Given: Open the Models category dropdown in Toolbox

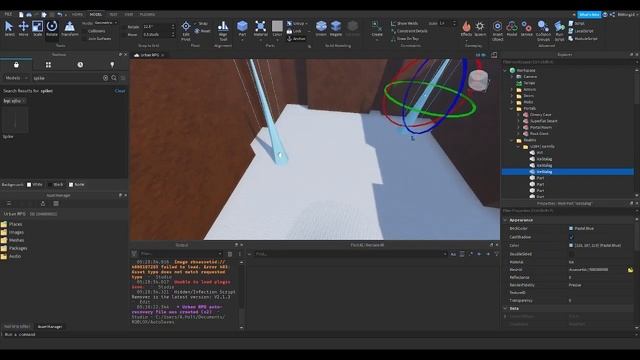Looking at the screenshot, I should point(16,78).
